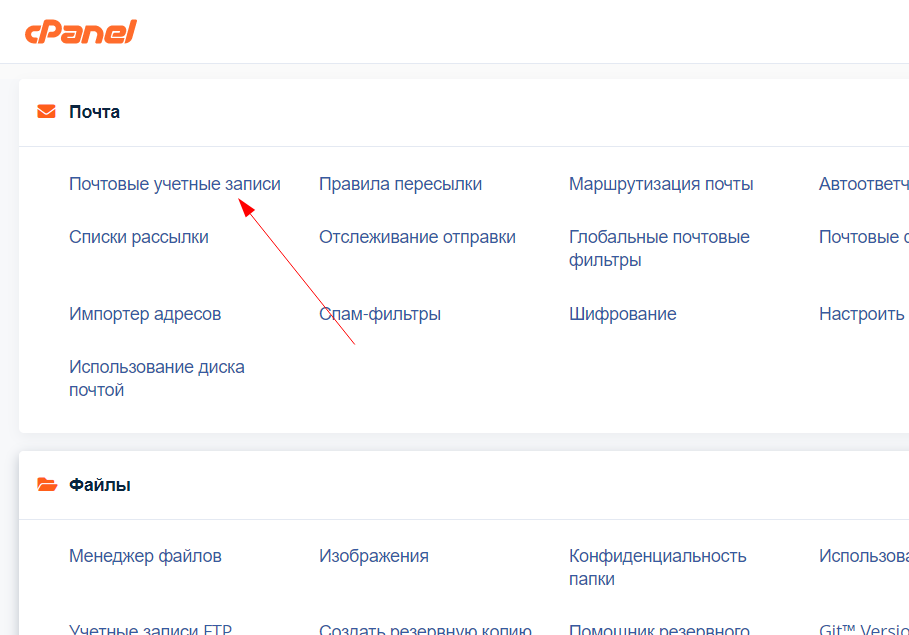
Task: Open Изображения tool
Action: tap(373, 556)
